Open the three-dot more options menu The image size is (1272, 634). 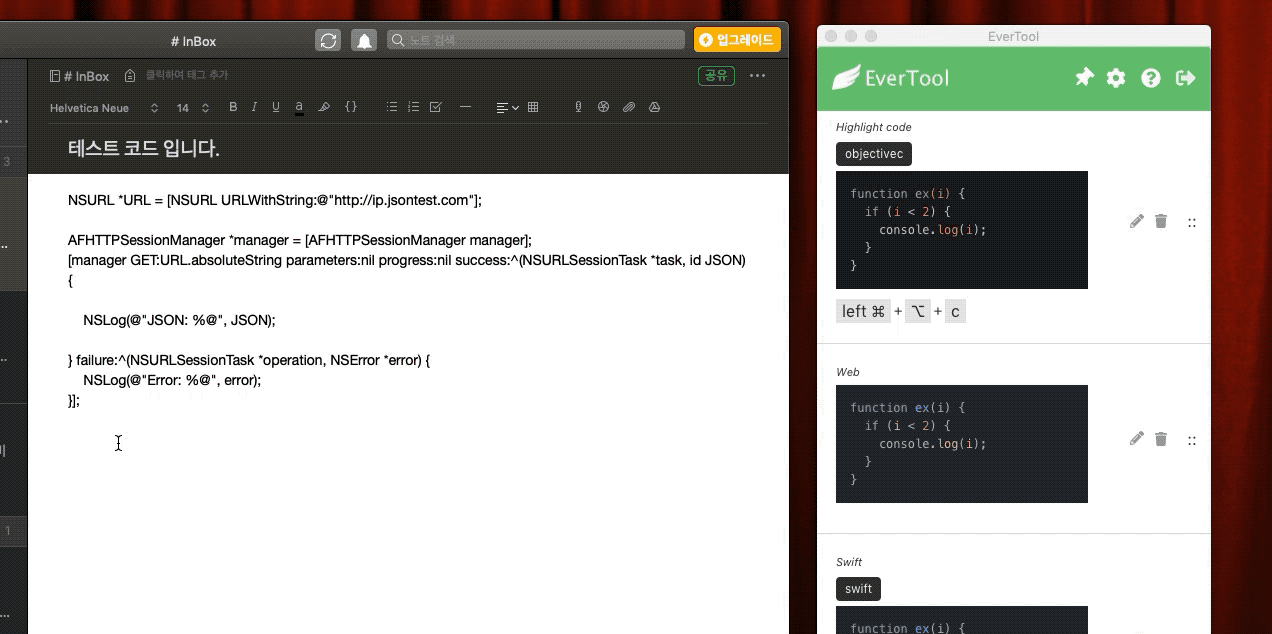click(x=757, y=75)
